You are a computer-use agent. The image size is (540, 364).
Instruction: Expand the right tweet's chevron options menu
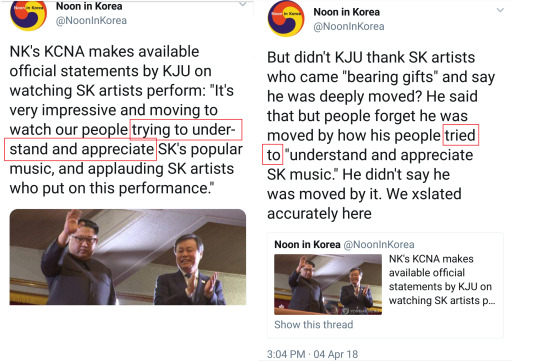pyautogui.click(x=500, y=10)
